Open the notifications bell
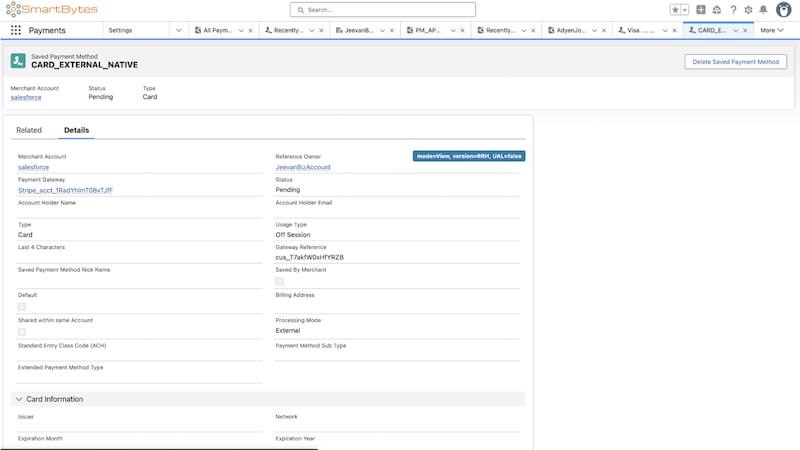 [x=763, y=10]
